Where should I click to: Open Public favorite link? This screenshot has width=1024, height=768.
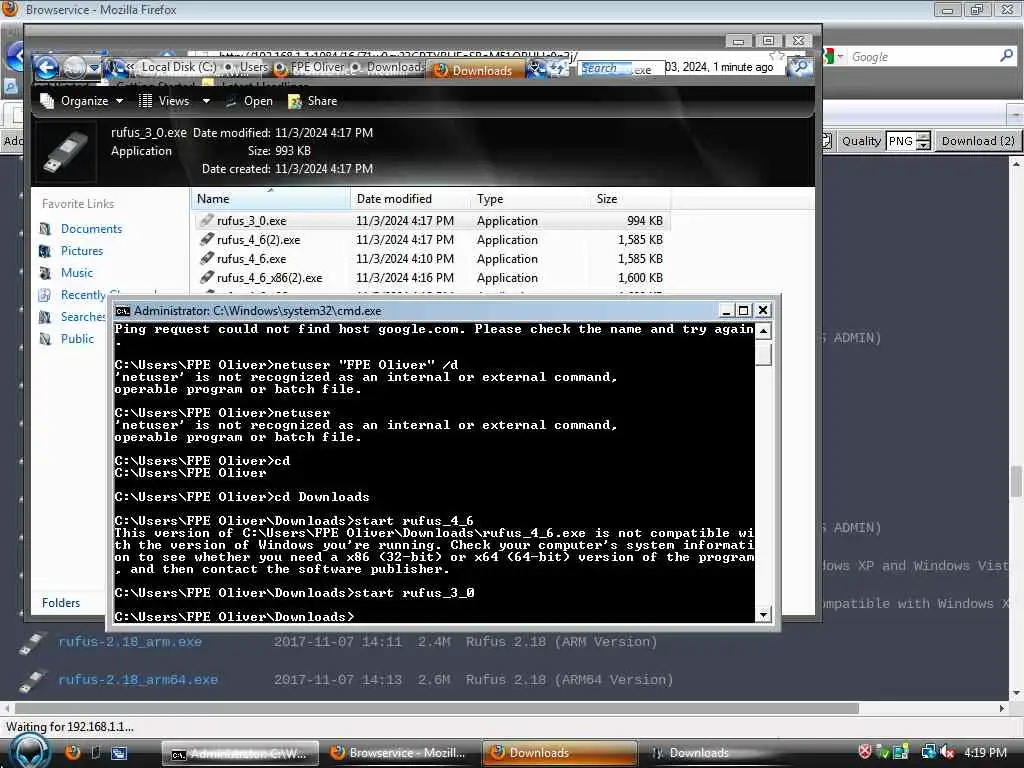coord(77,339)
